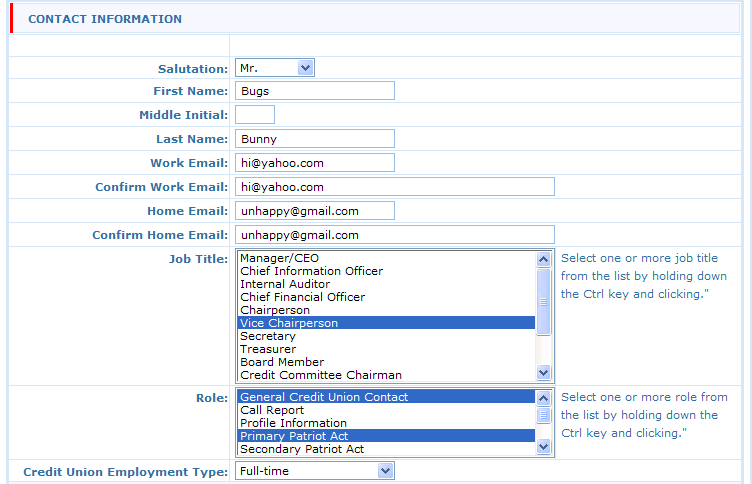This screenshot has width=752, height=484.
Task: Select Chief Financial Officer job title
Action: click(387, 297)
